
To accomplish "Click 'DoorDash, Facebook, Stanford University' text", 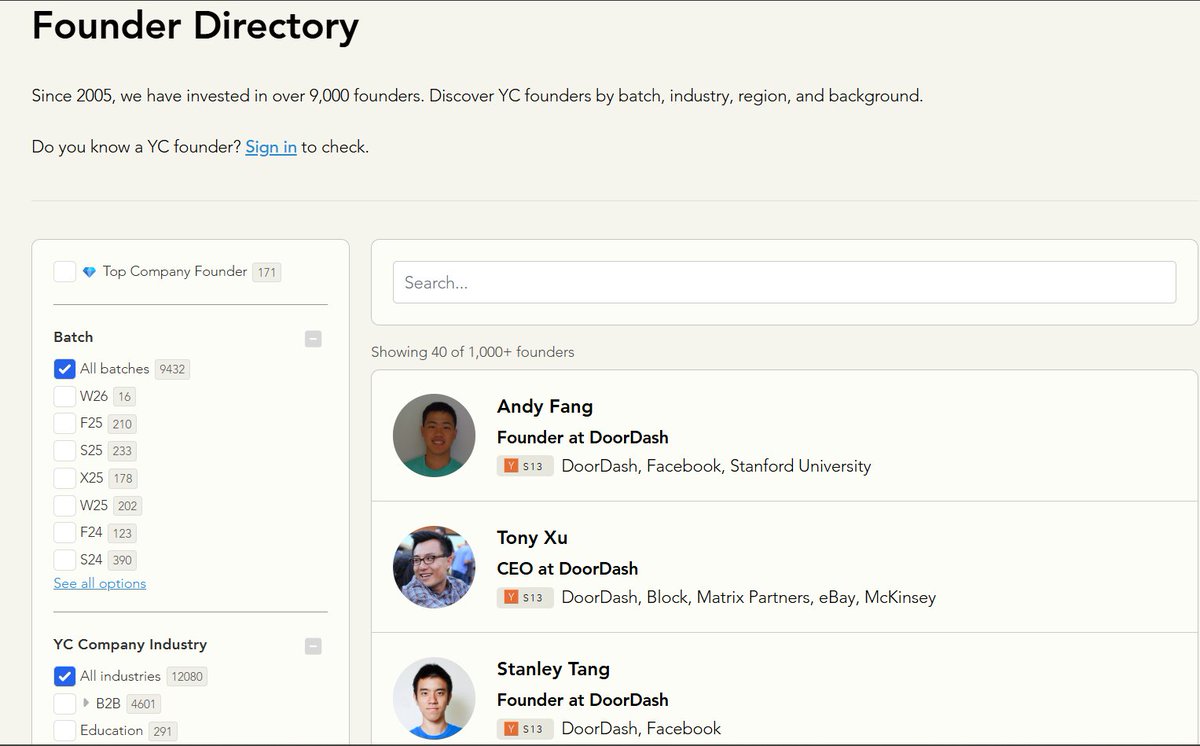I will click(716, 466).
